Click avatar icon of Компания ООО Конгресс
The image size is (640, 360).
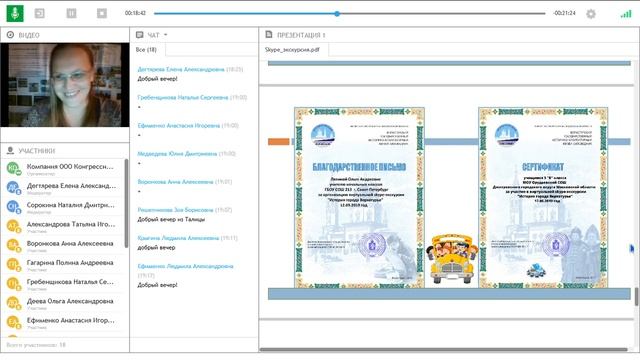coord(13,168)
